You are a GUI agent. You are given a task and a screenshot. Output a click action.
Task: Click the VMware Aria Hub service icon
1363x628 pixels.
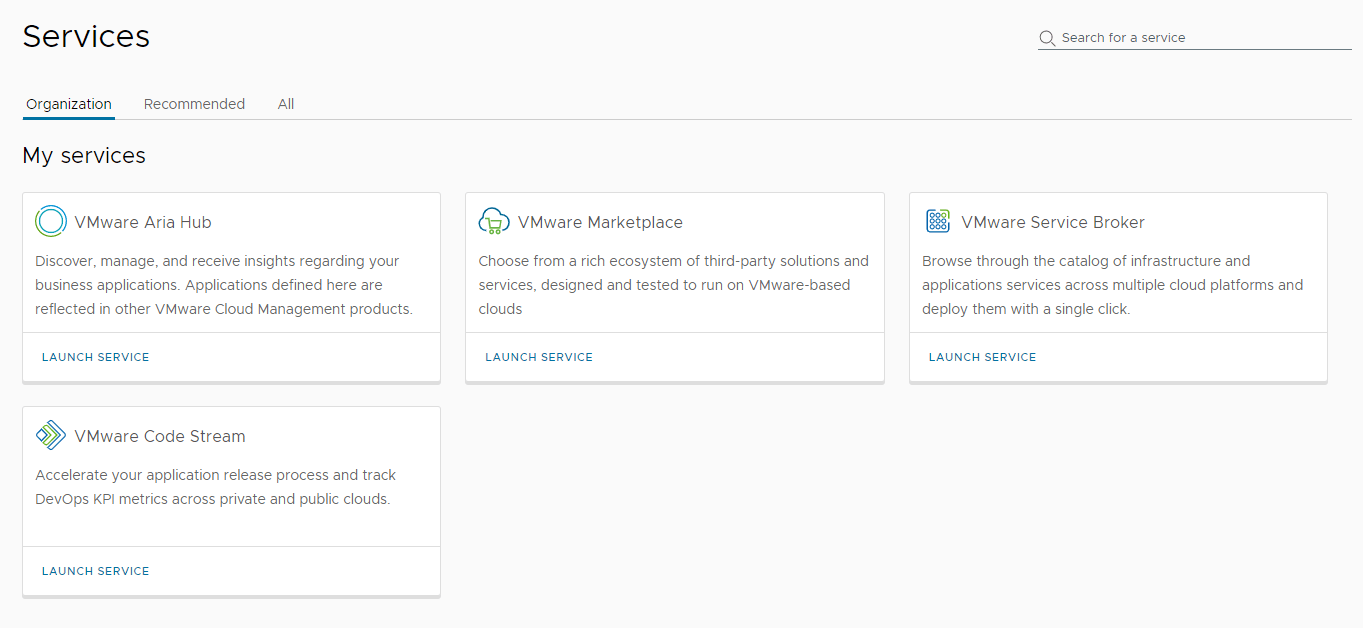50,221
